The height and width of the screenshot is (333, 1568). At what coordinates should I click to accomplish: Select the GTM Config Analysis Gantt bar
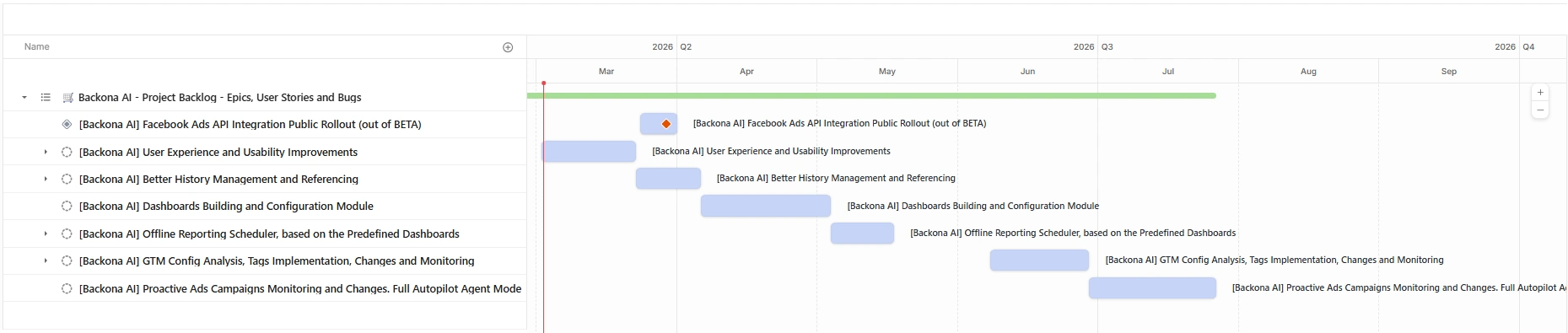coord(1039,260)
